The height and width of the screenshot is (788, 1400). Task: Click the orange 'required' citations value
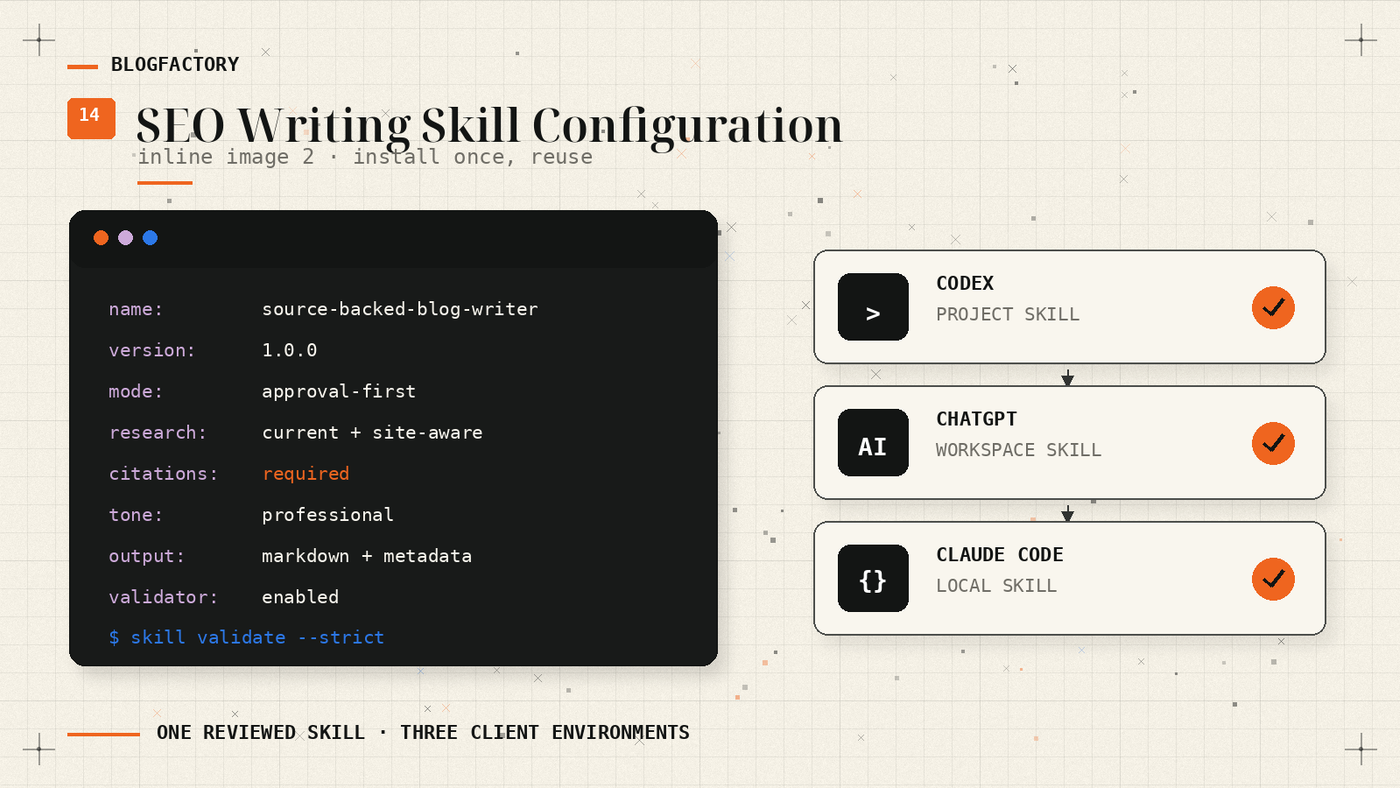(x=306, y=474)
